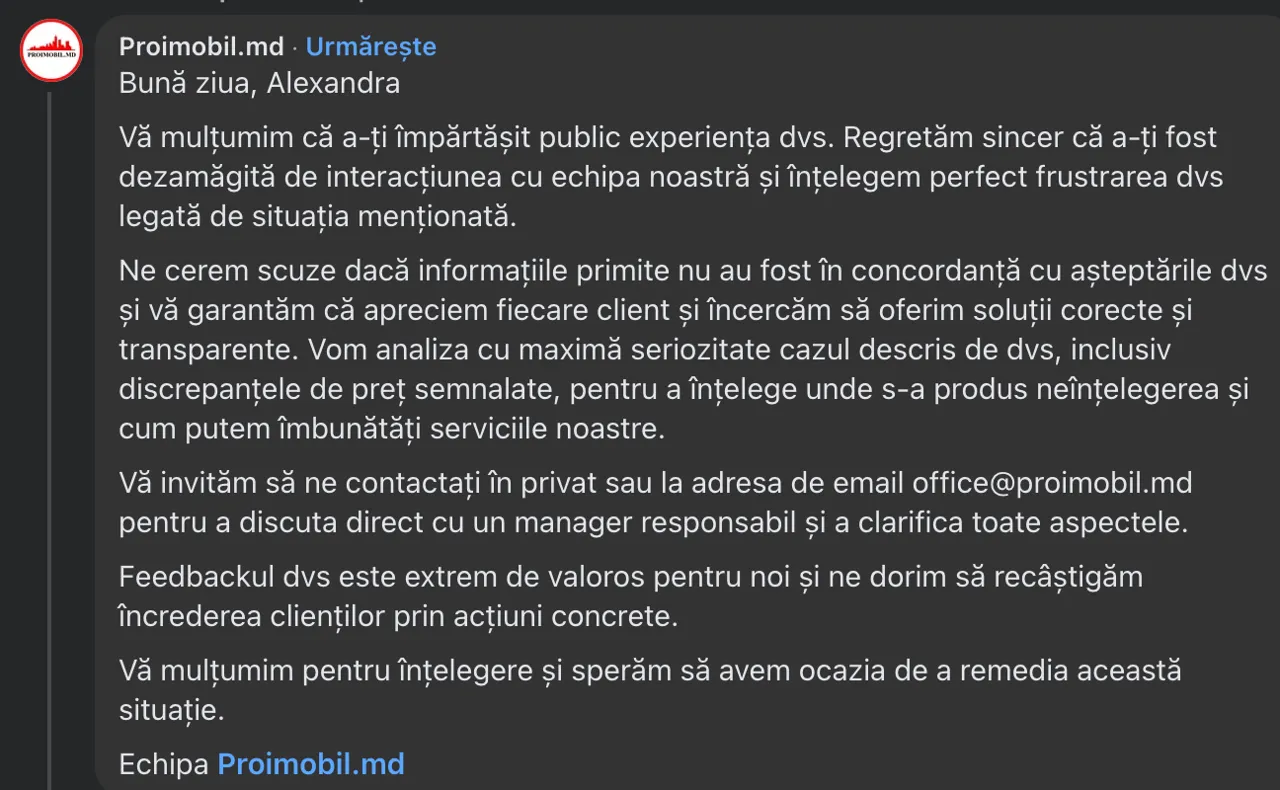
Task: Click the paragraph starting 'Vă mulțumim că a-ți'
Action: [x=671, y=177]
